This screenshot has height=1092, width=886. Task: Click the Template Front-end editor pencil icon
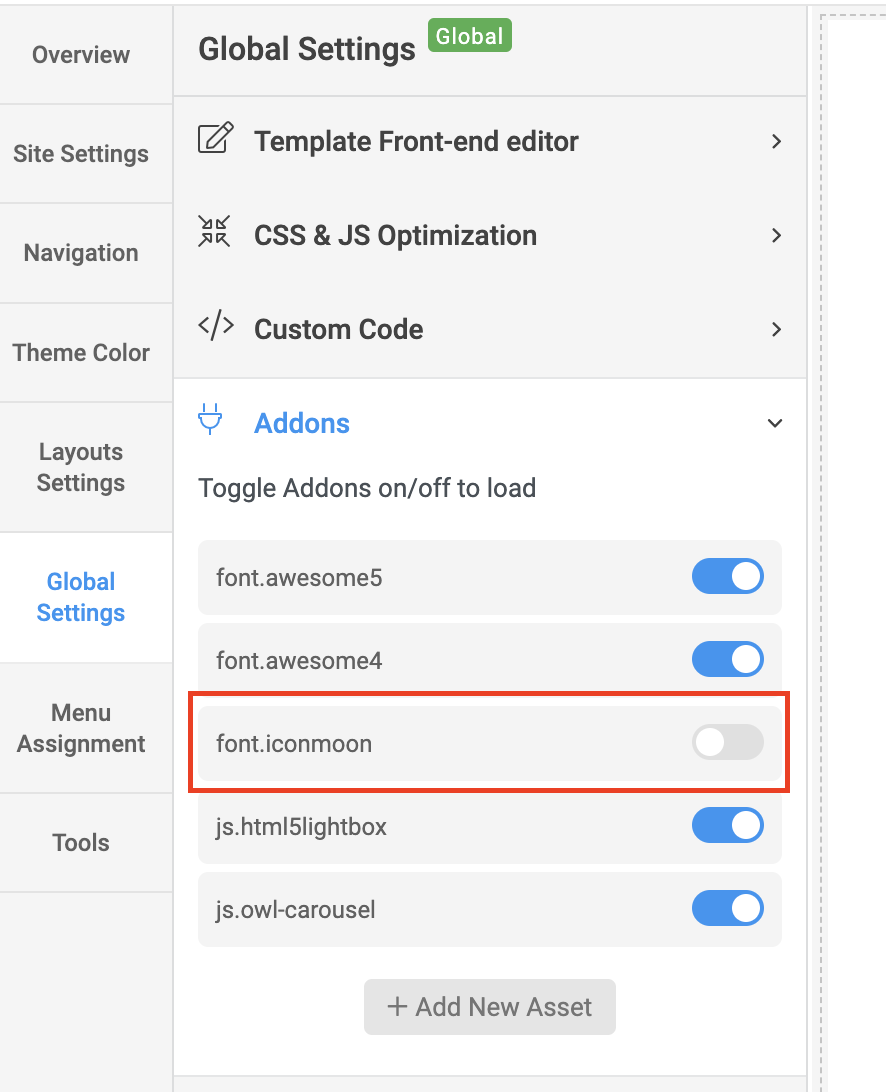215,139
